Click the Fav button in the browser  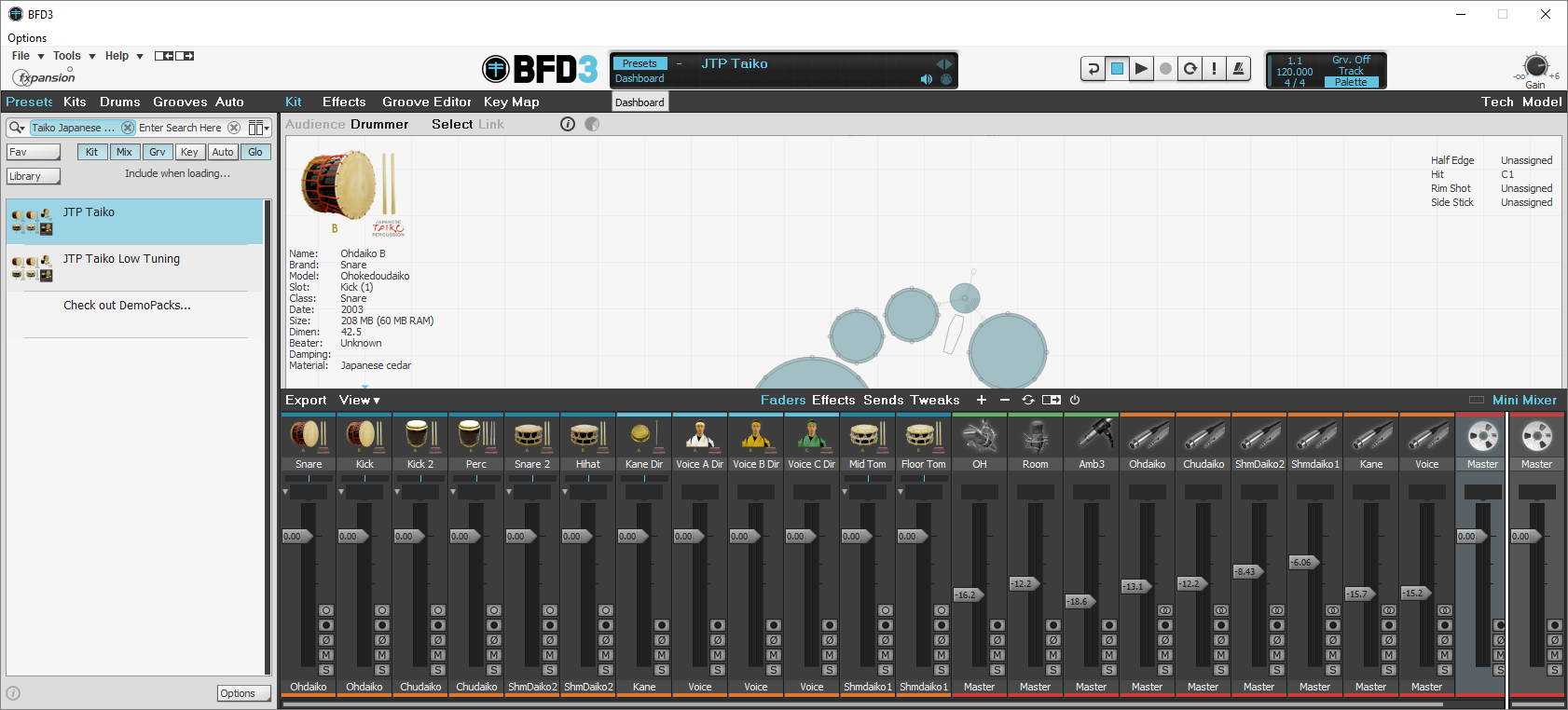pyautogui.click(x=34, y=152)
